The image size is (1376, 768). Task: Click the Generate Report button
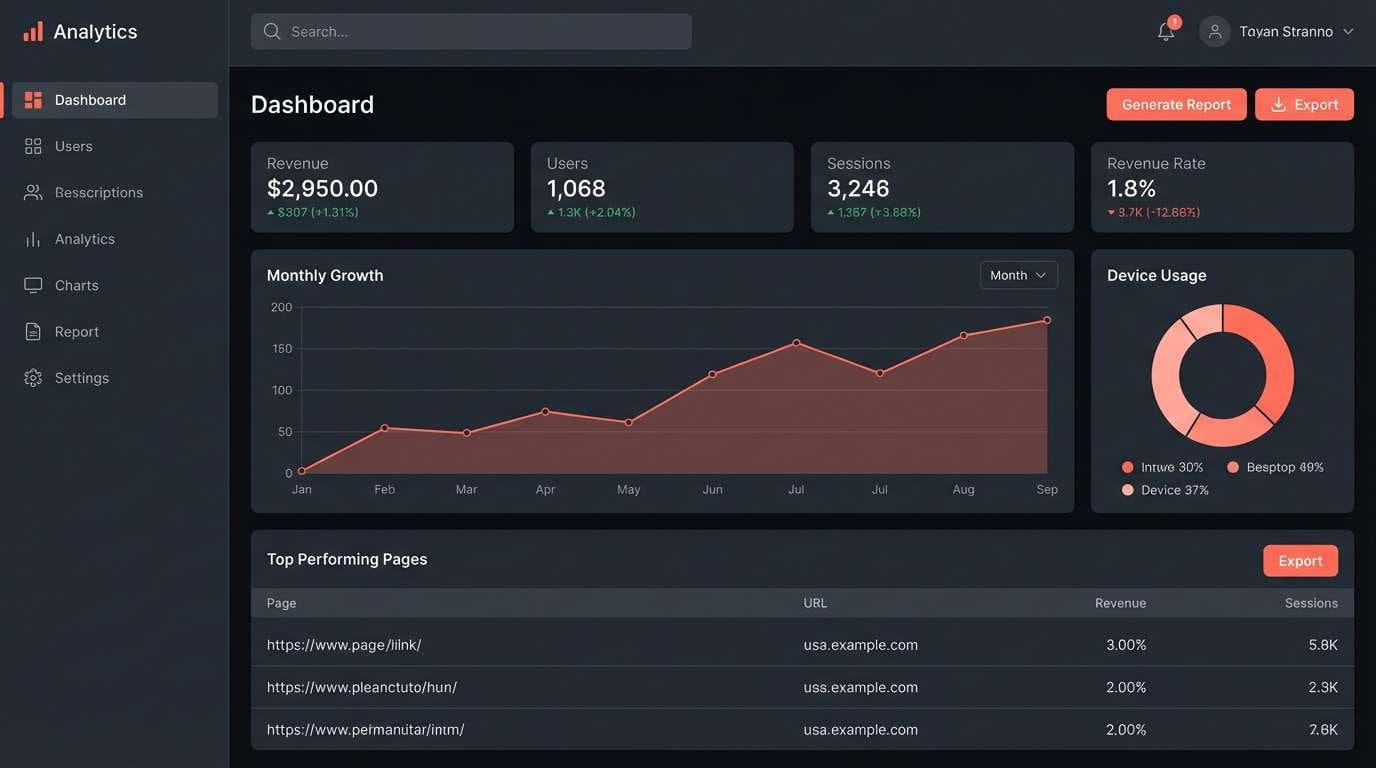1177,102
